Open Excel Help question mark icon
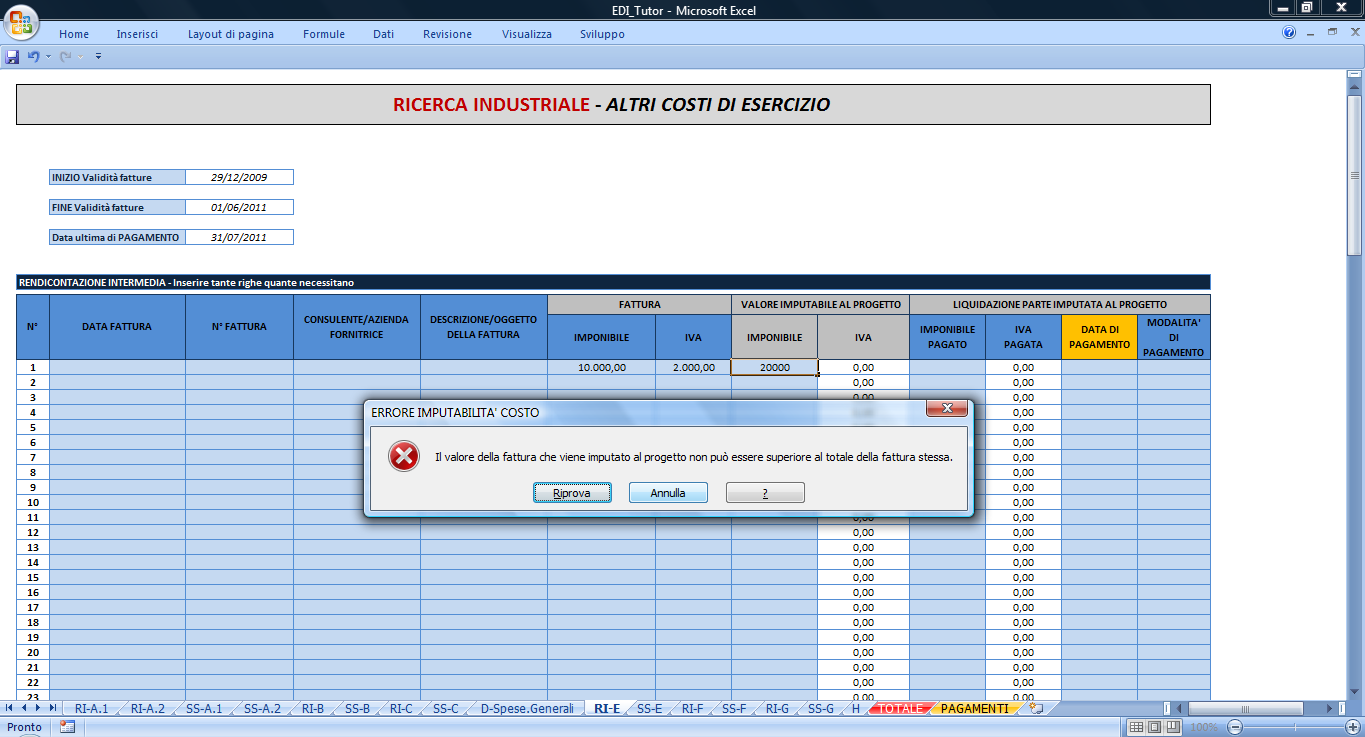 click(1289, 33)
